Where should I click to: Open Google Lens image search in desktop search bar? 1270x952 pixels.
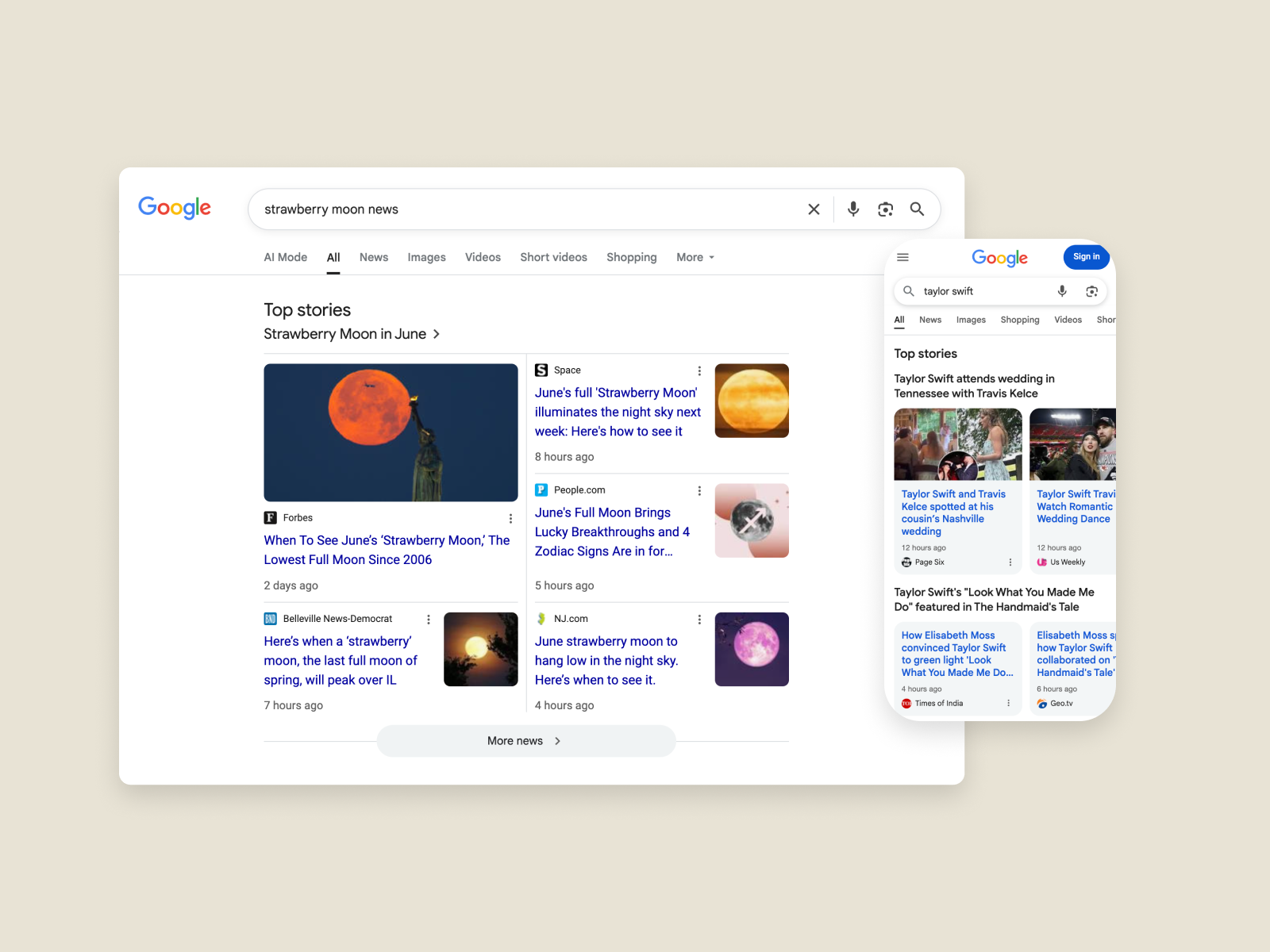pos(885,209)
